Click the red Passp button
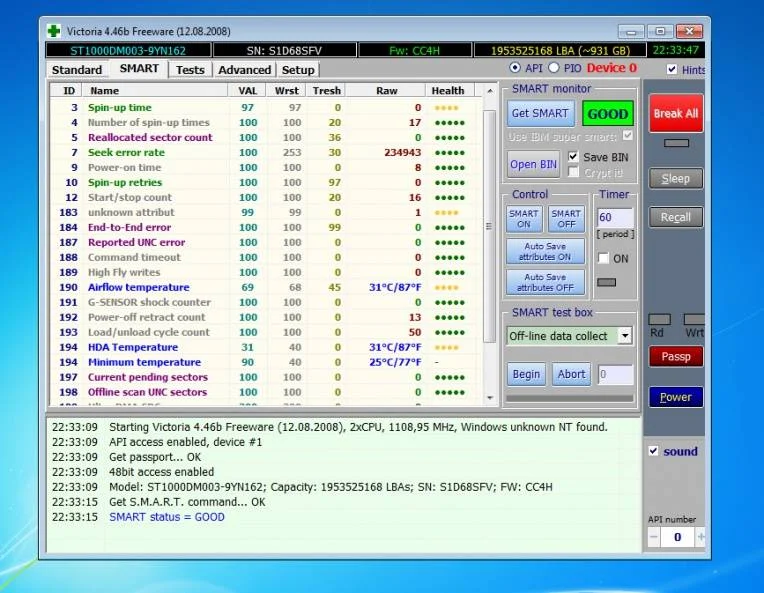 pos(675,356)
